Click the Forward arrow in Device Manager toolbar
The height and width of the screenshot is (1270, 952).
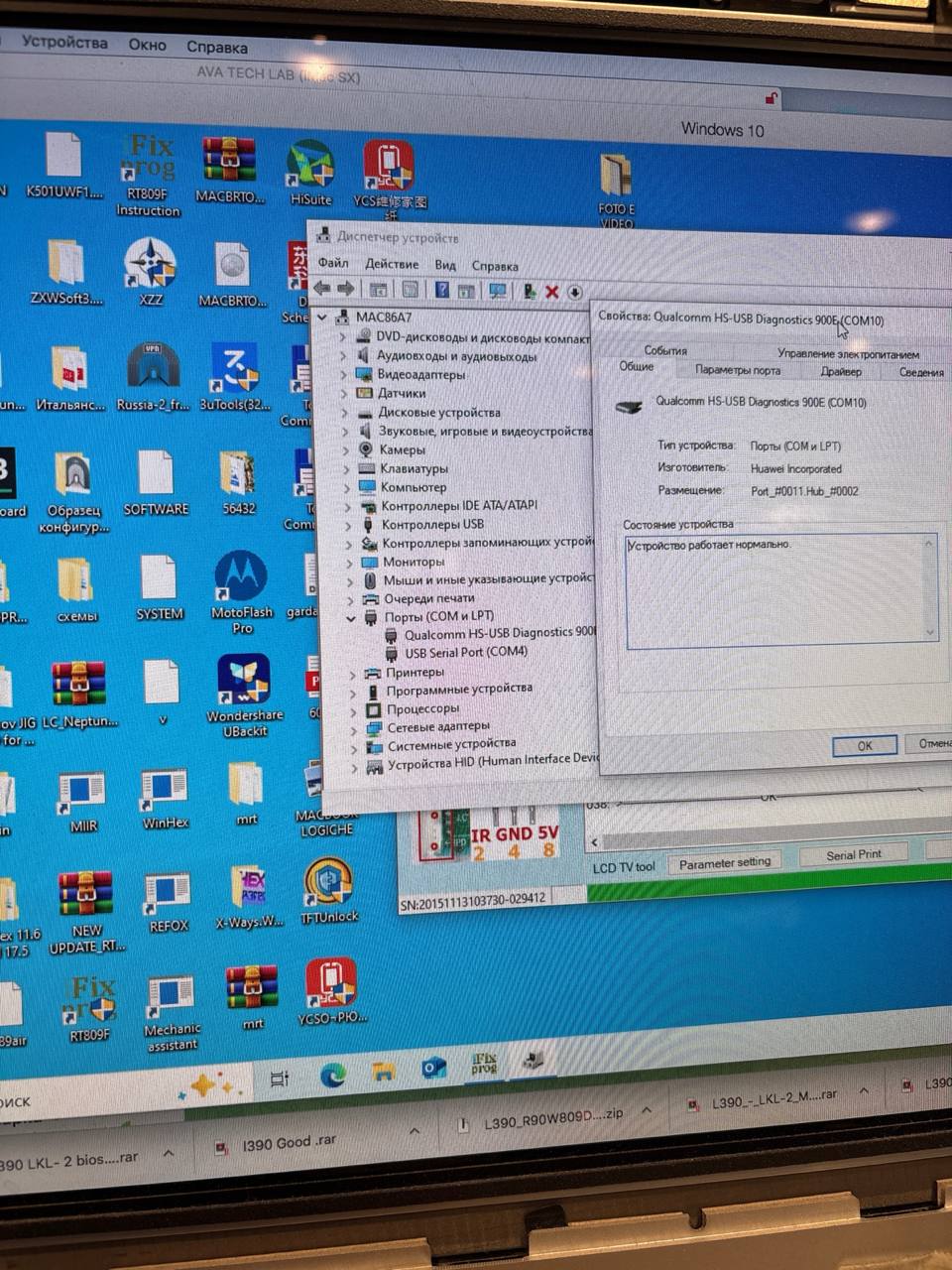[346, 289]
